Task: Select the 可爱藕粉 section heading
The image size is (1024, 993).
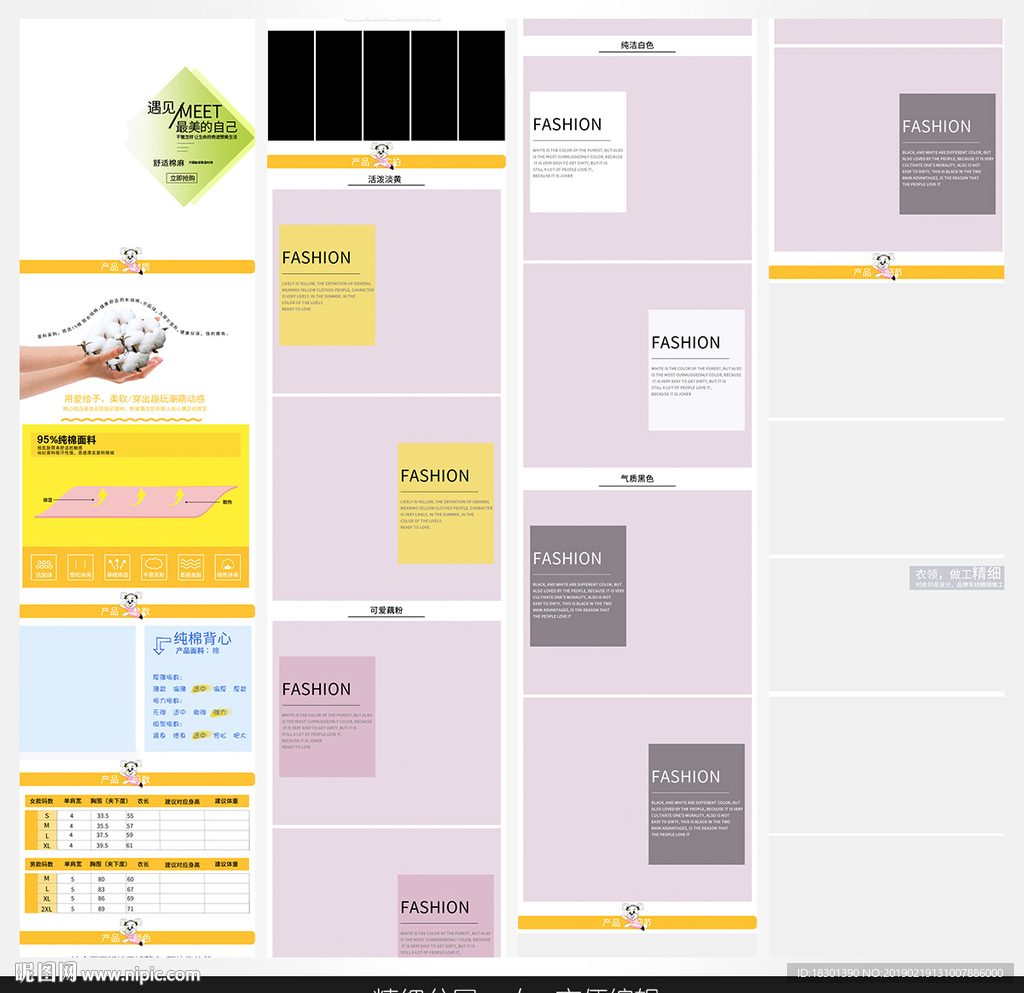Action: [x=386, y=610]
